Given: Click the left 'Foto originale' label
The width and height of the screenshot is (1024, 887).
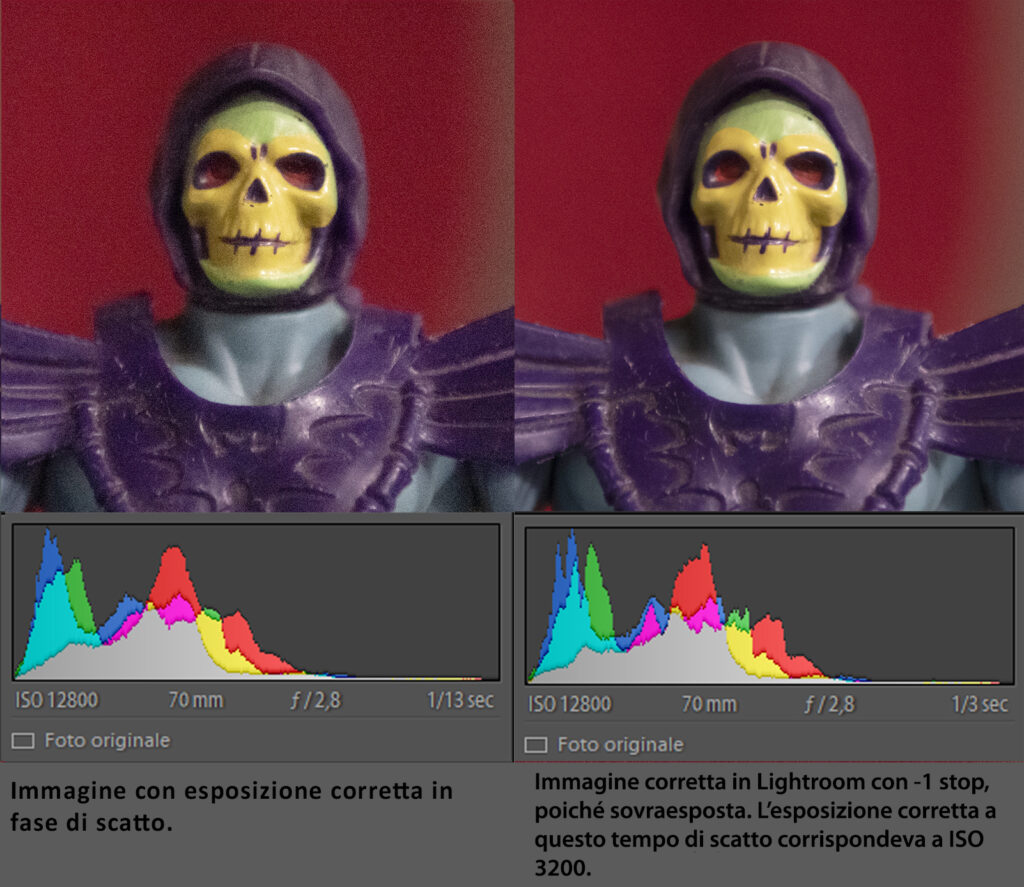Looking at the screenshot, I should click(107, 741).
